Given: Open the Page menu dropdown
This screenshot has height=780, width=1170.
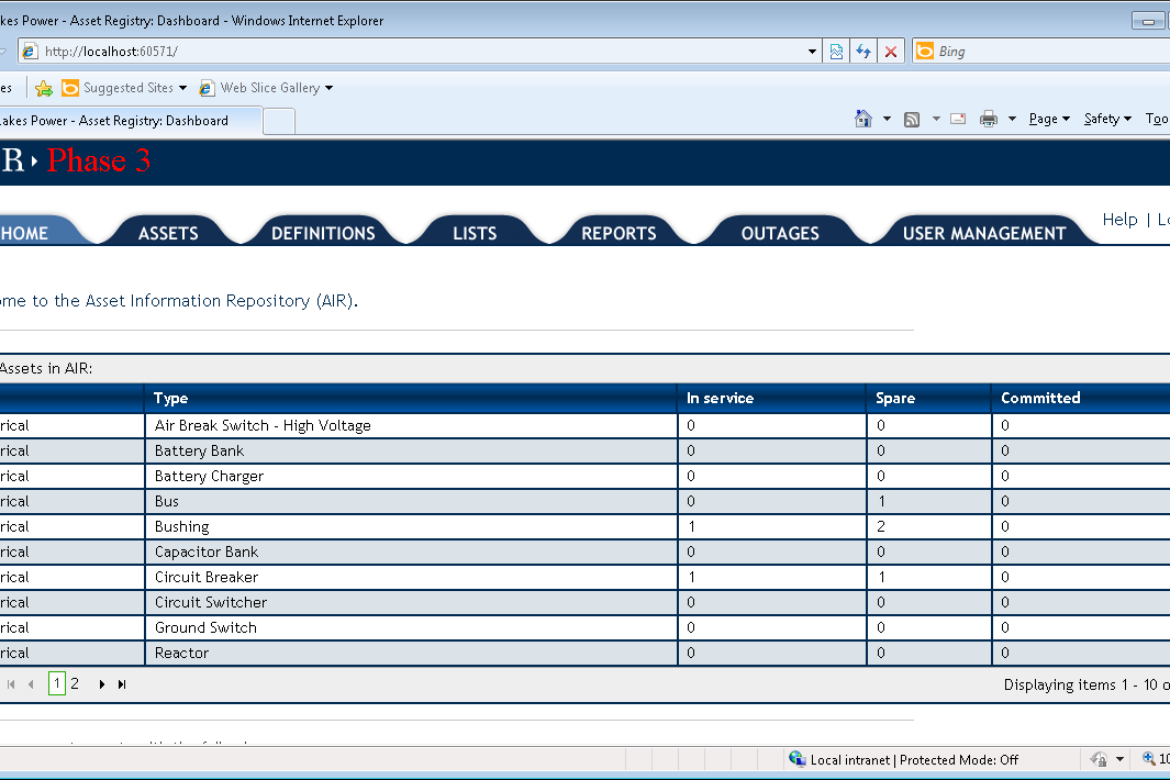Looking at the screenshot, I should pyautogui.click(x=1049, y=119).
